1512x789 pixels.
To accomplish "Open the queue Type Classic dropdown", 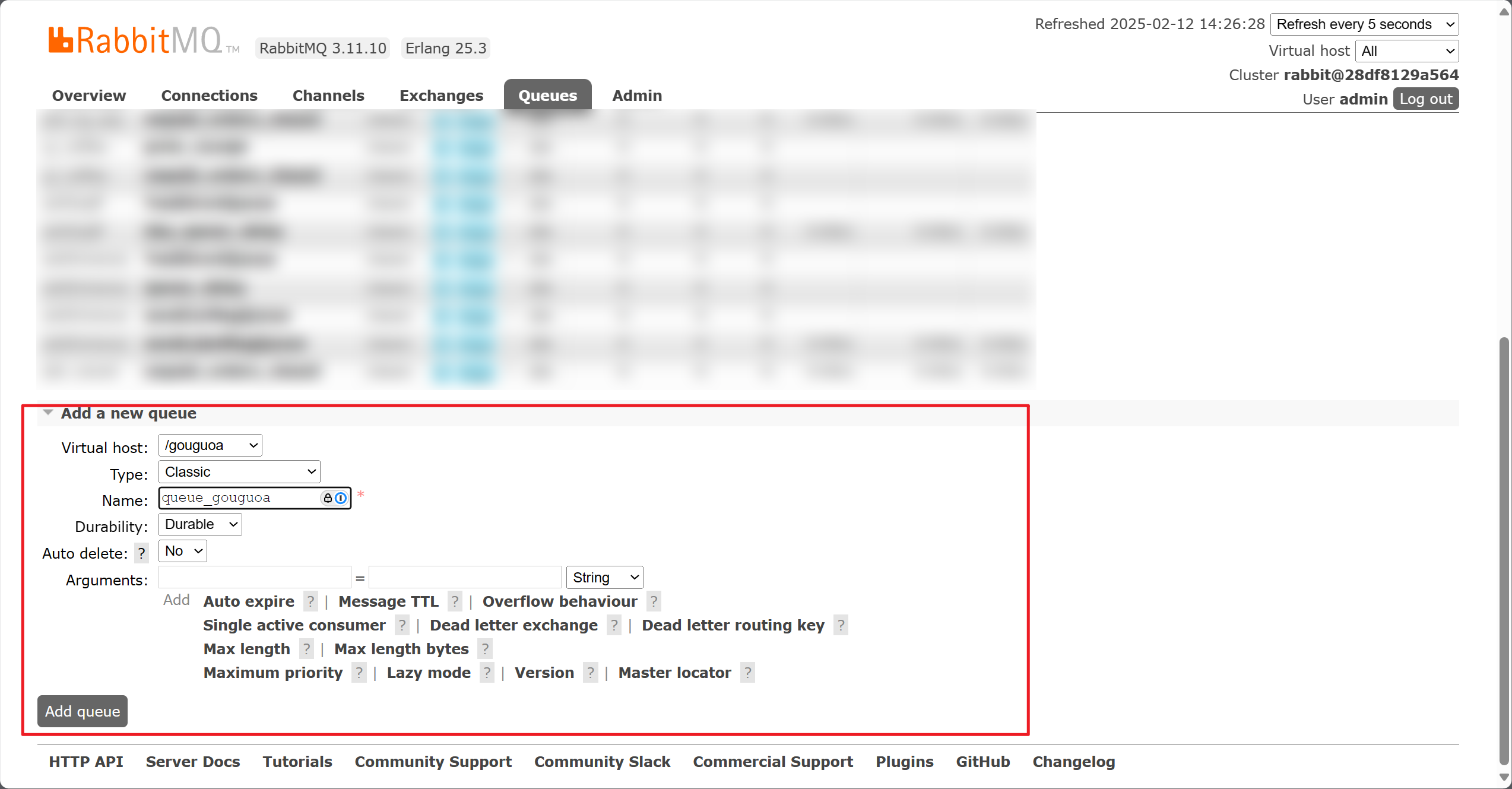I will (x=239, y=472).
